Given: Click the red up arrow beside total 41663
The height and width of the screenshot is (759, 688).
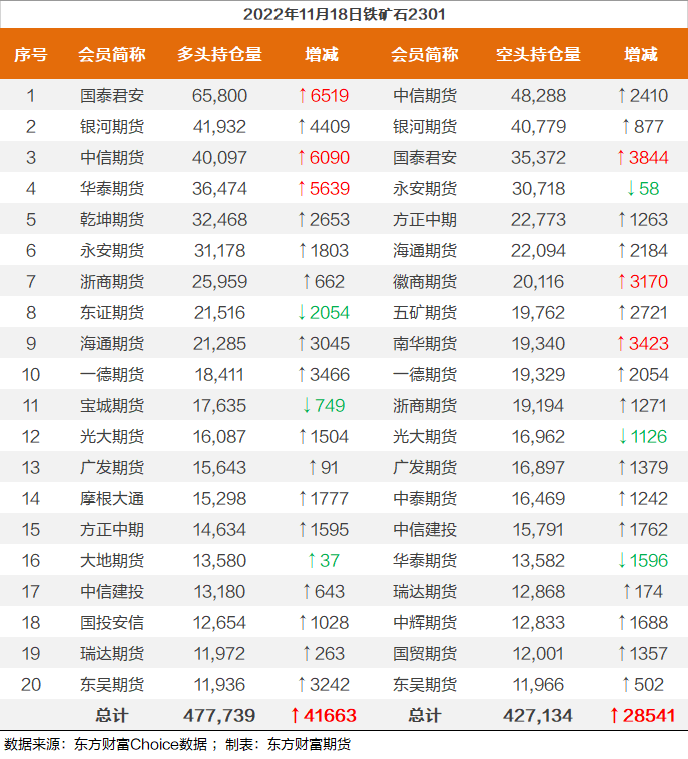Looking at the screenshot, I should tap(295, 716).
